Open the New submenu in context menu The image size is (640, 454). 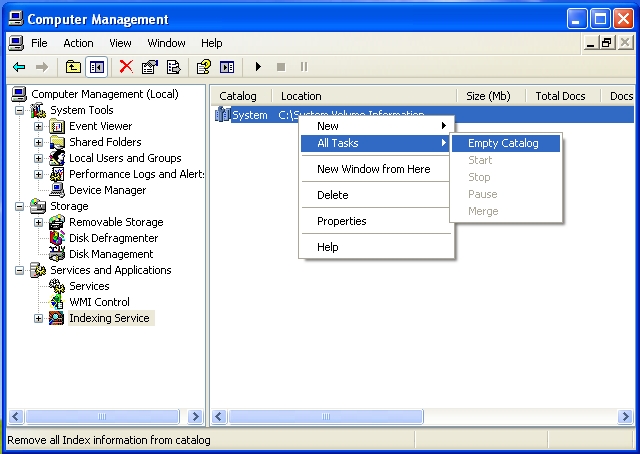pyautogui.click(x=376, y=126)
